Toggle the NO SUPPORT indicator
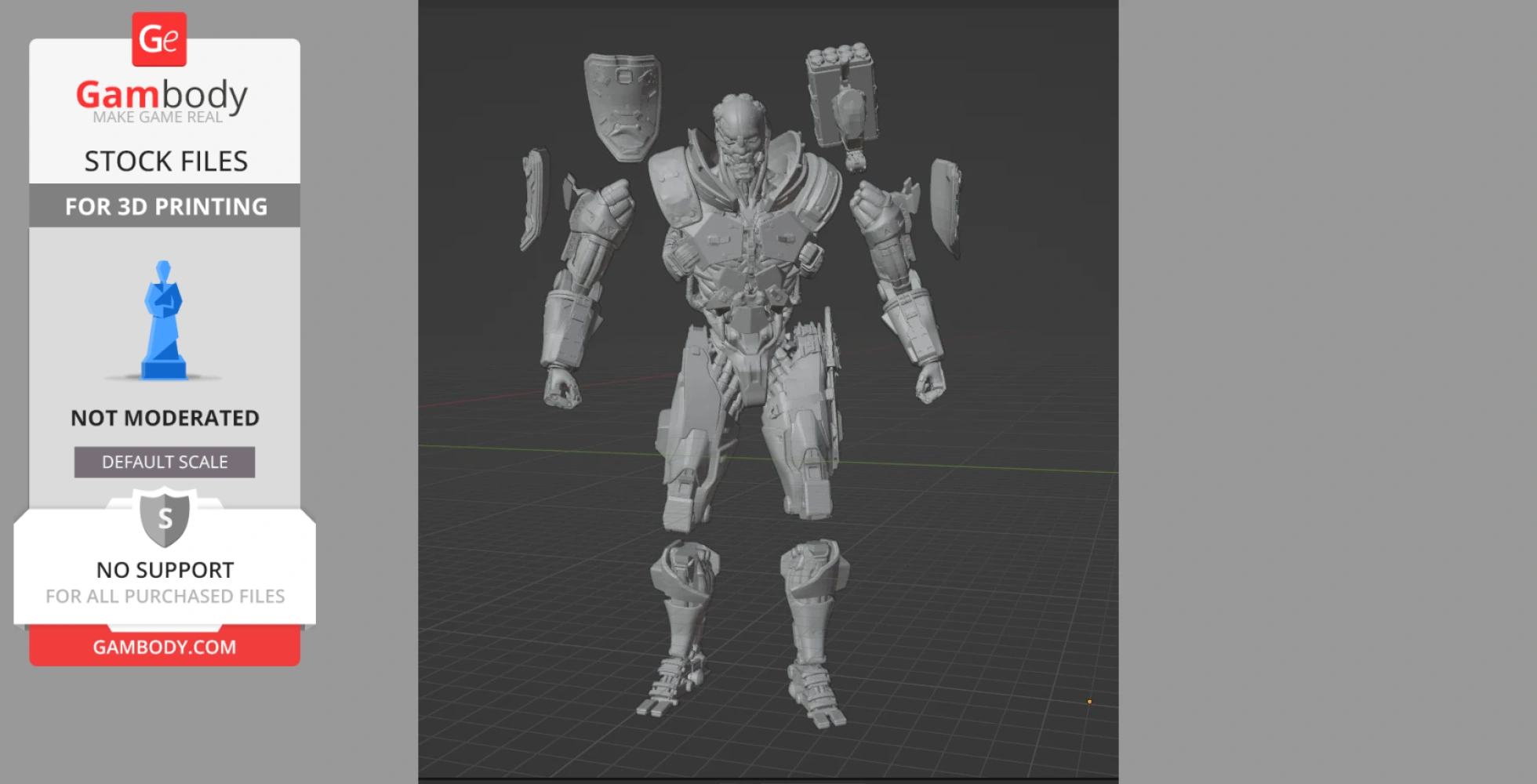The height and width of the screenshot is (784, 1537). (164, 570)
